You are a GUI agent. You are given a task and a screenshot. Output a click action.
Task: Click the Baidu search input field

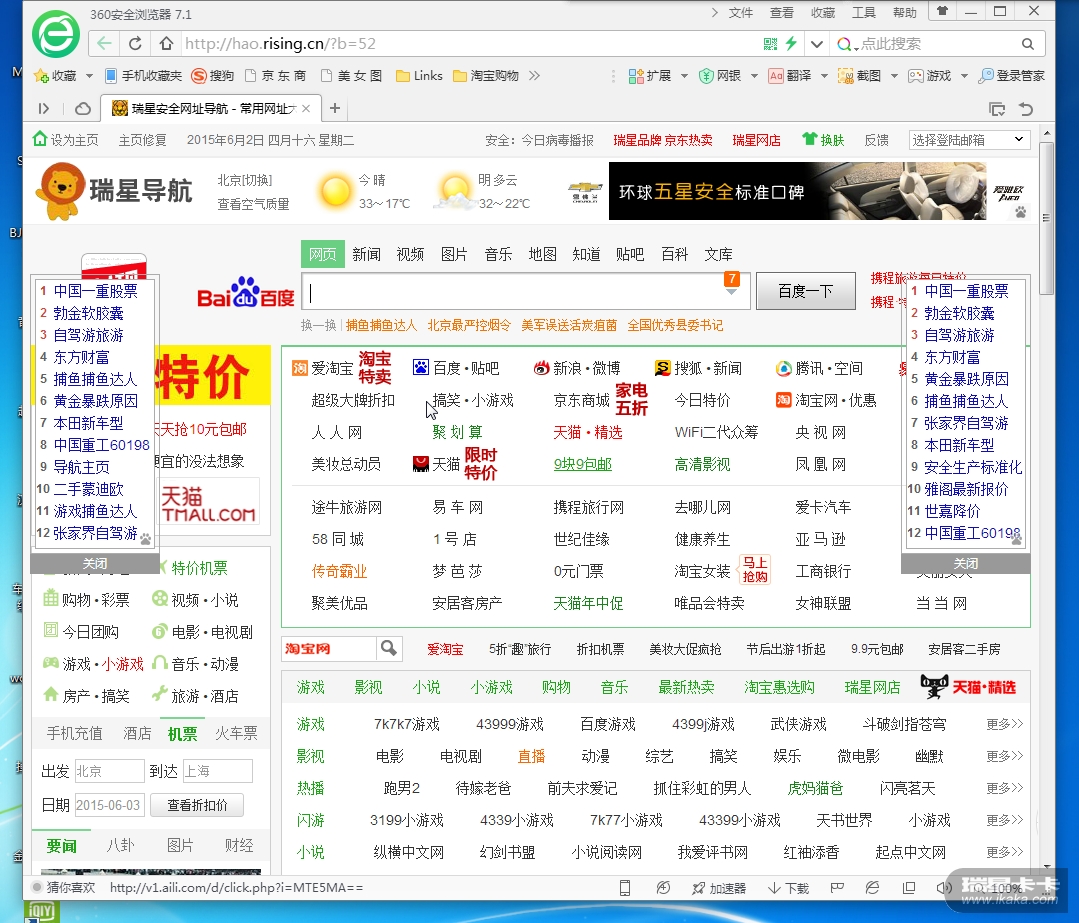click(510, 293)
